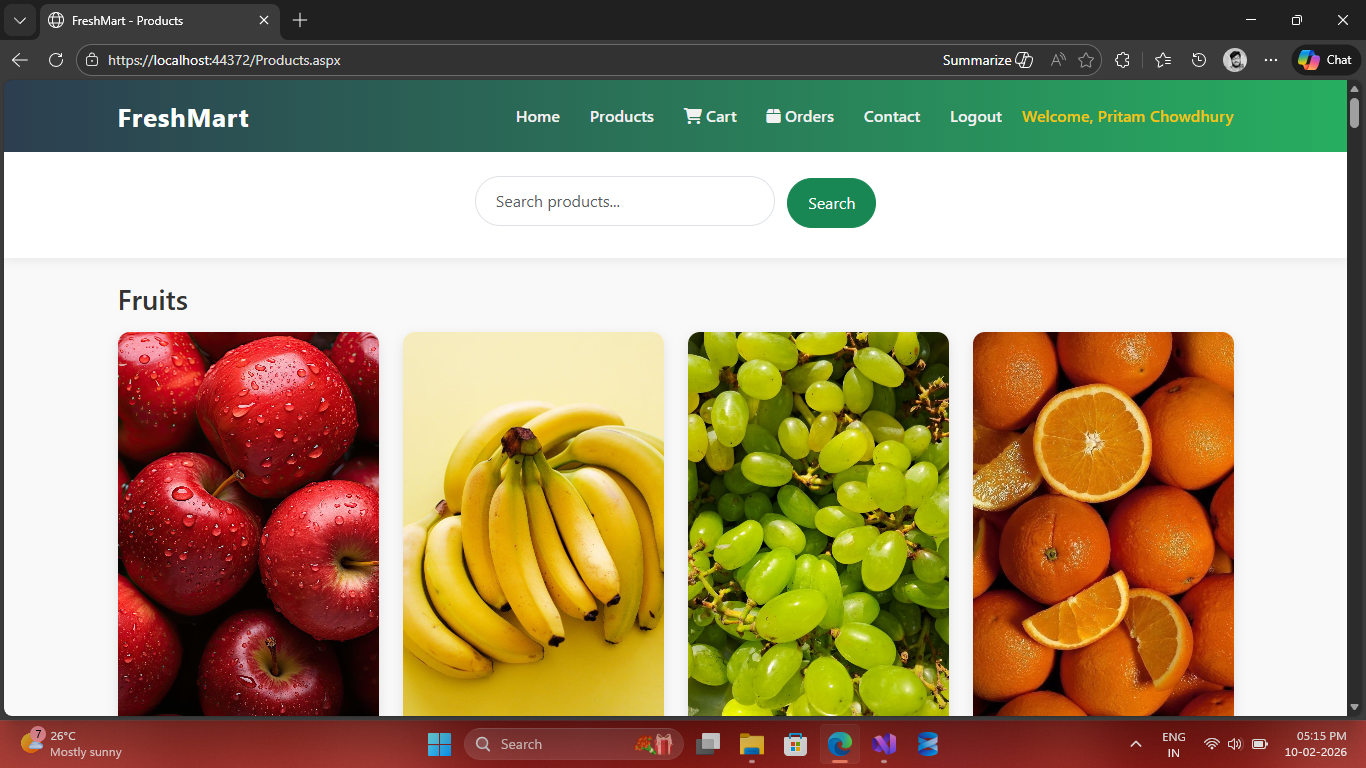Open browser Settings and more menu
This screenshot has height=768, width=1366.
point(1271,60)
